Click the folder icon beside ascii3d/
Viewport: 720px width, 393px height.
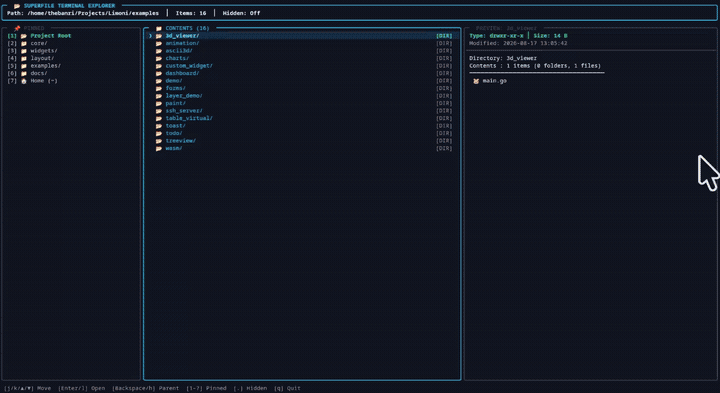click(x=159, y=51)
